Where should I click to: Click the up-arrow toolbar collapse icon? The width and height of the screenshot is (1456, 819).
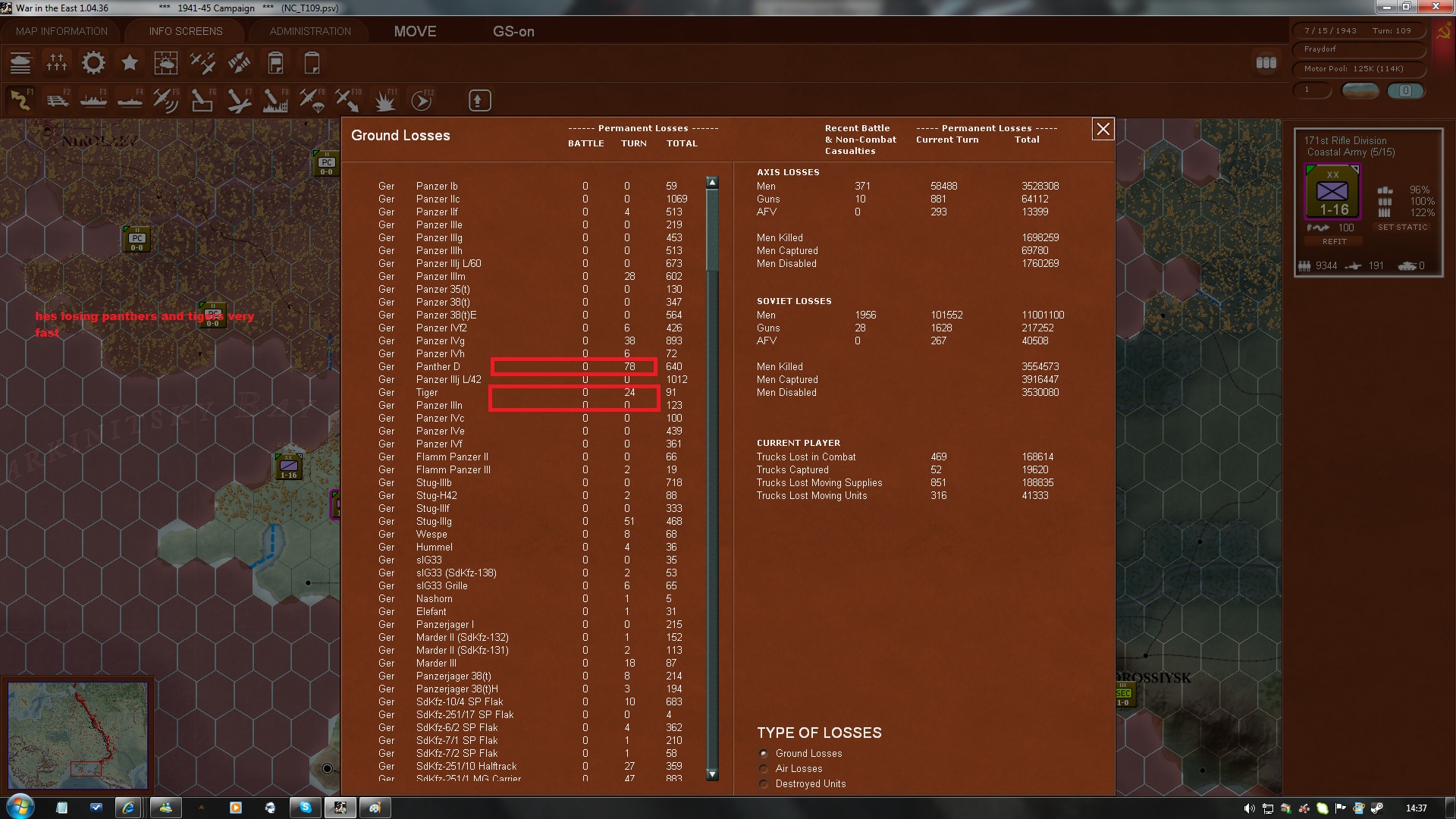pos(479,100)
